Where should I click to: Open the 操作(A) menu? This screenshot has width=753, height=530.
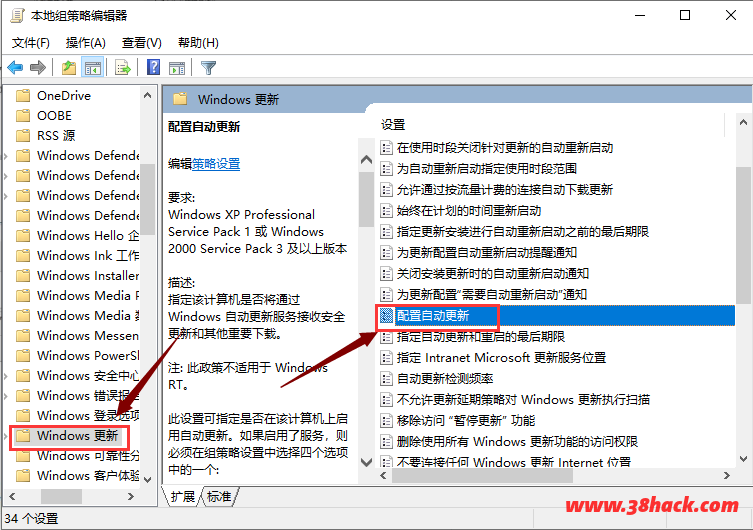[x=85, y=42]
